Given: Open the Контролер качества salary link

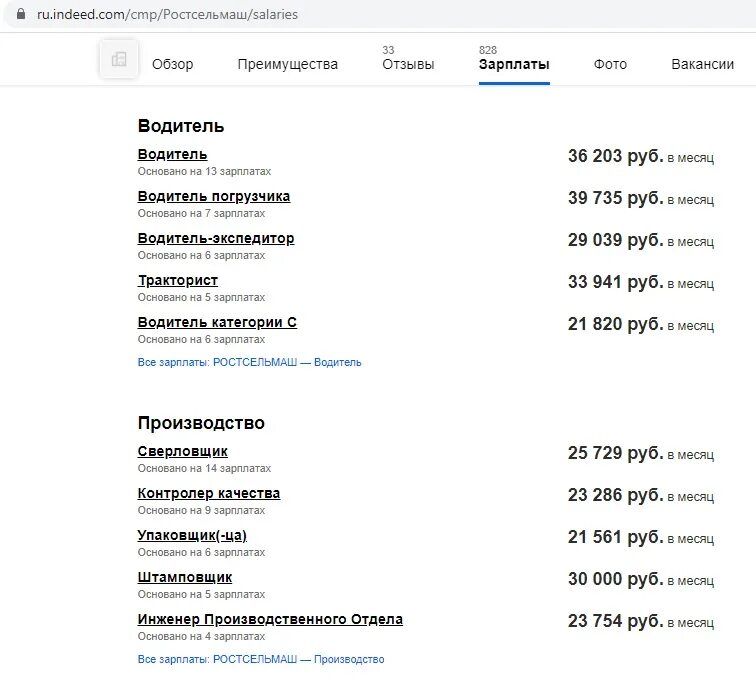Looking at the screenshot, I should 208,493.
